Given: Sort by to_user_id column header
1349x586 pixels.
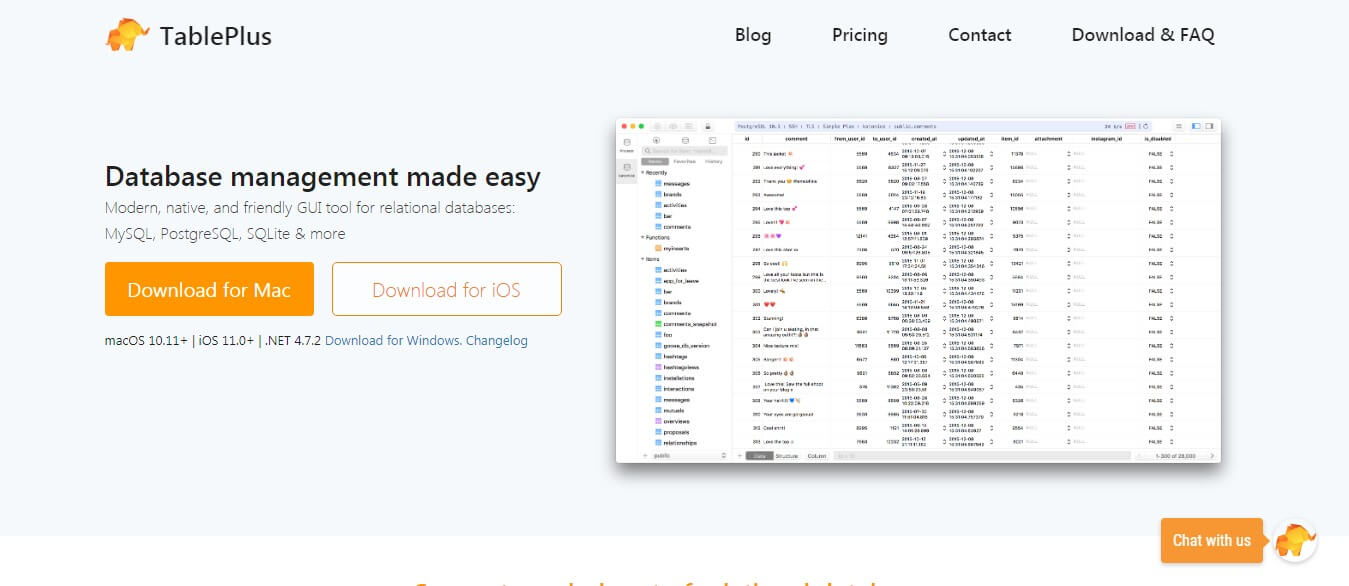Looking at the screenshot, I should click(x=884, y=139).
